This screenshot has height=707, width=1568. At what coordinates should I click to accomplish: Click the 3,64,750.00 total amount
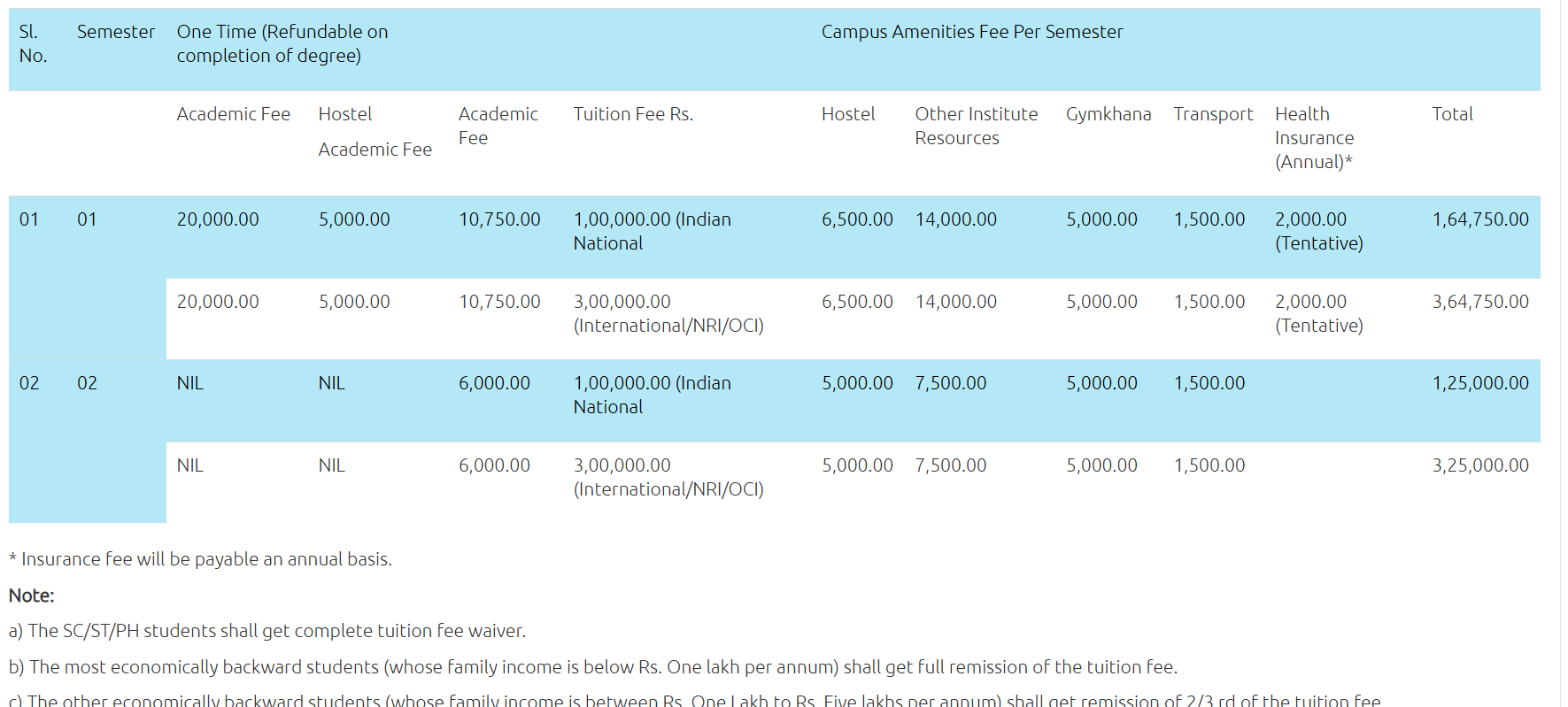(1479, 302)
